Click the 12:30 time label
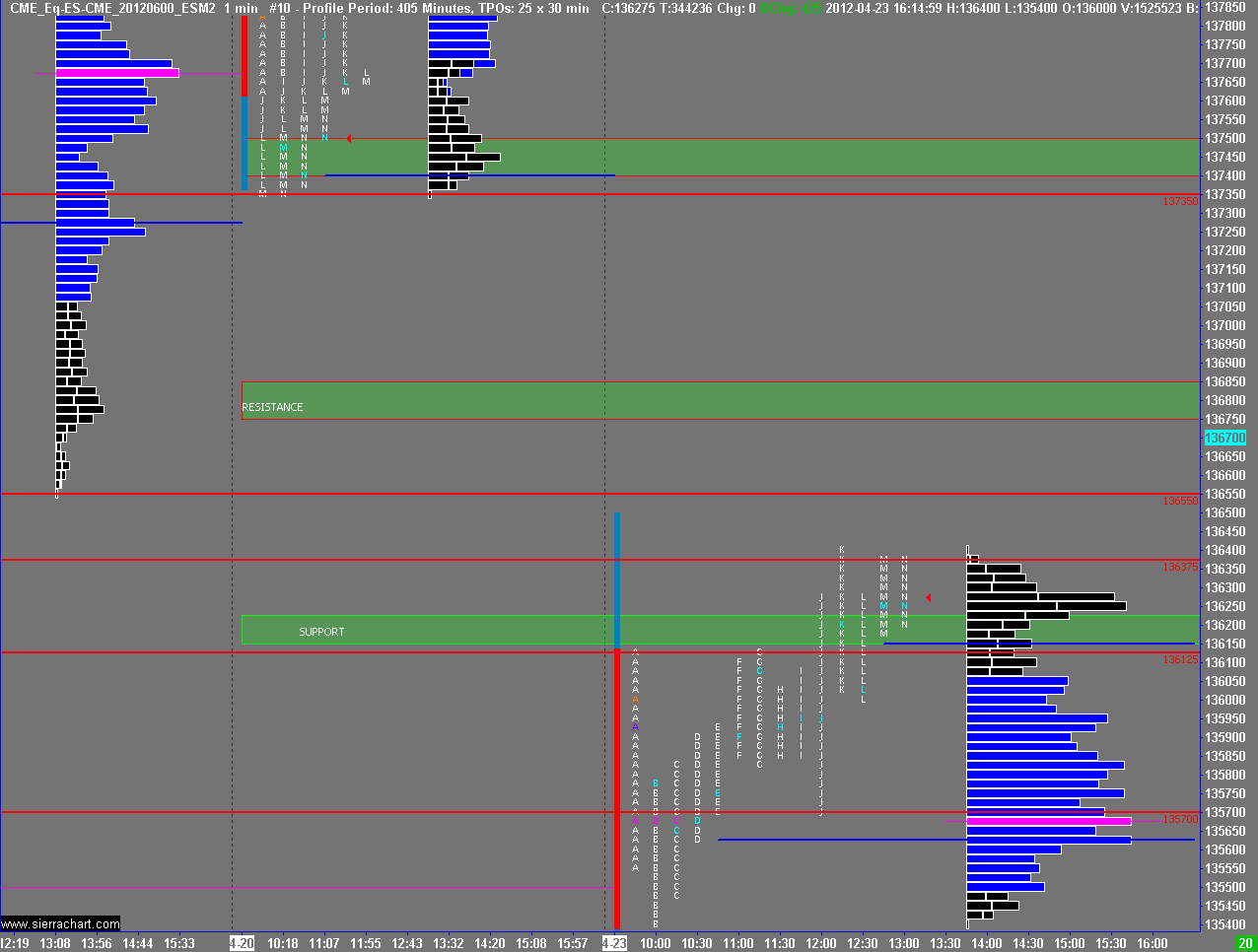The height and width of the screenshot is (952, 1258). click(x=863, y=943)
